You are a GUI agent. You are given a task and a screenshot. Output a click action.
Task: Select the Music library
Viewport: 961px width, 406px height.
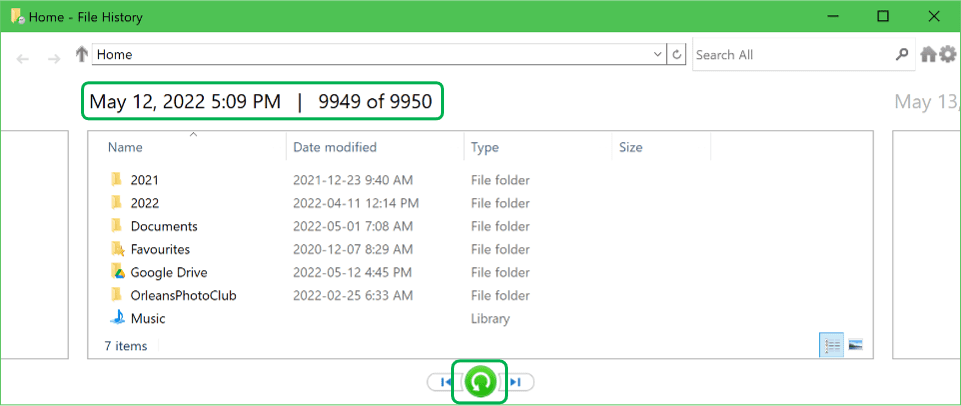pyautogui.click(x=138, y=318)
